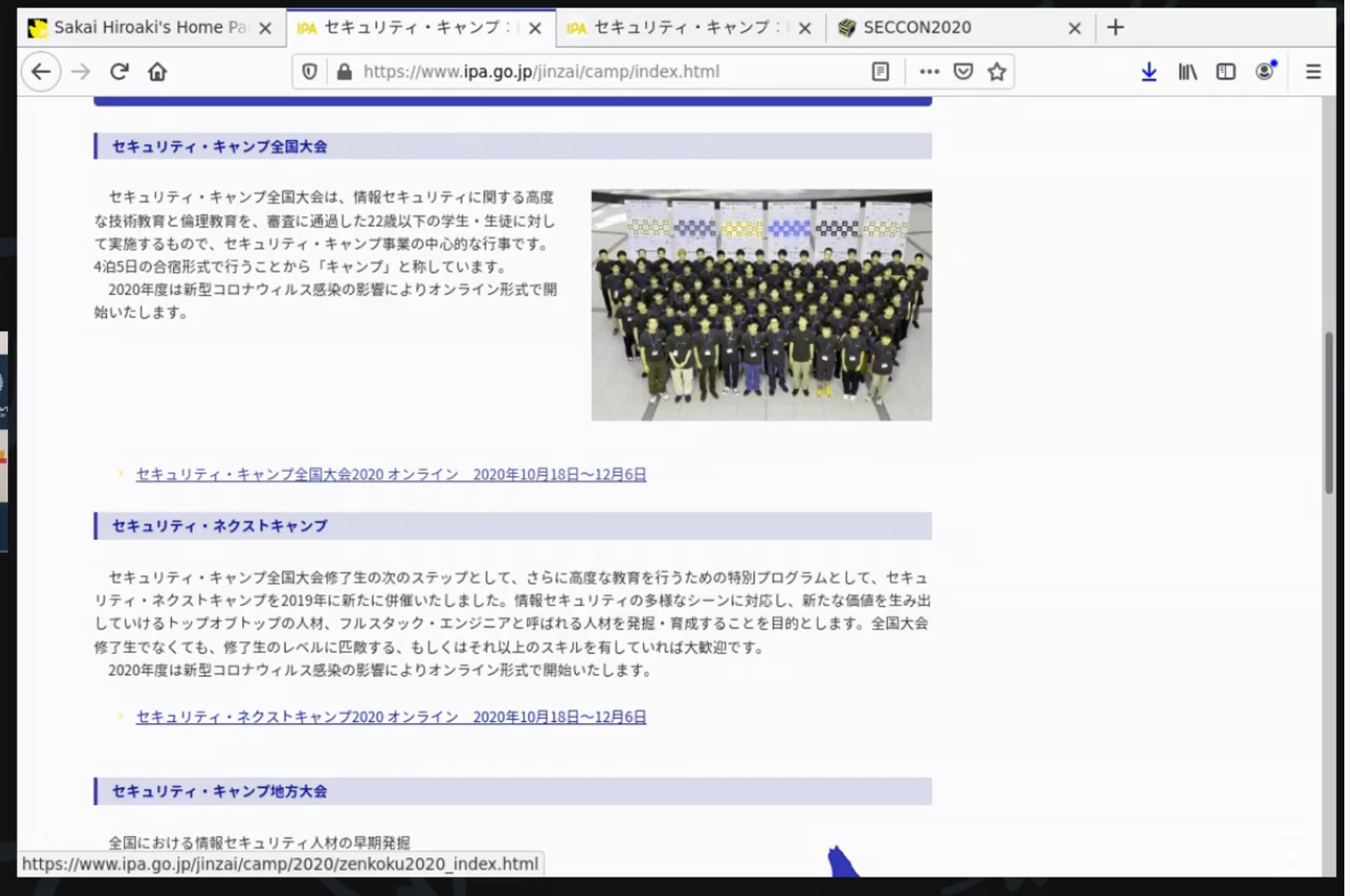Open the downloads panel
1350x896 pixels.
pyautogui.click(x=1149, y=71)
